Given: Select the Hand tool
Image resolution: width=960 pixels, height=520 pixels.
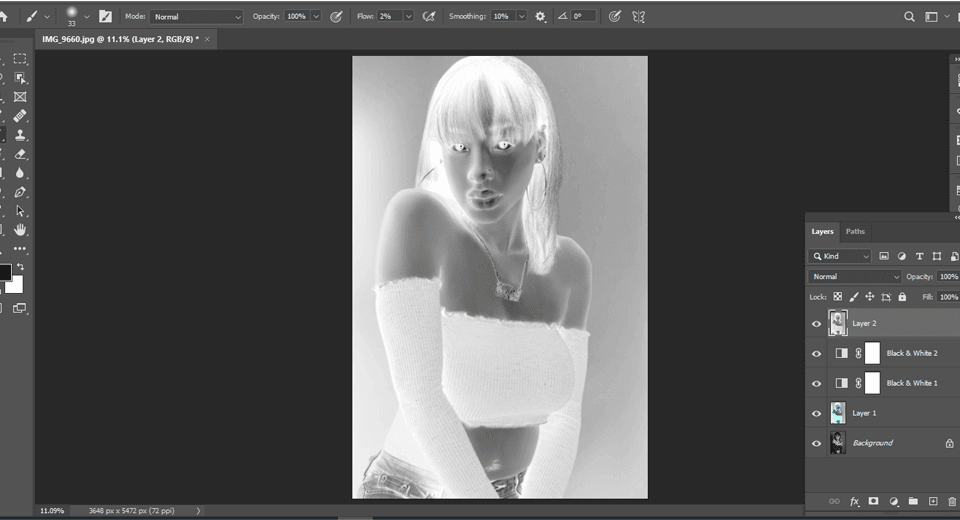Looking at the screenshot, I should [20, 230].
